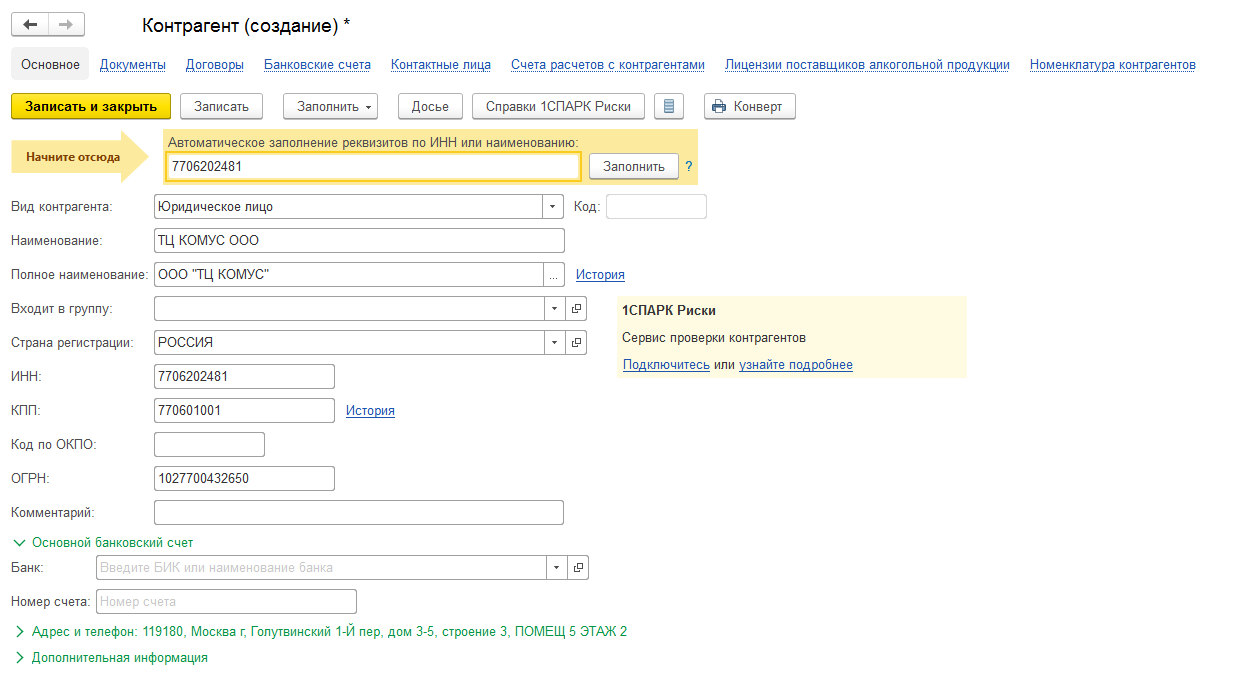The width and height of the screenshot is (1253, 690).
Task: Click the ellipsis button for Полное наименование
Action: click(554, 275)
